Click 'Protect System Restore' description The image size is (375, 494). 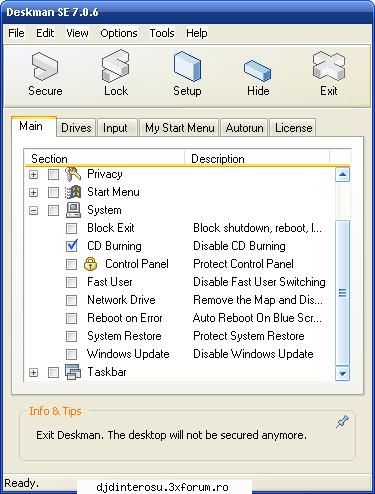tap(249, 336)
